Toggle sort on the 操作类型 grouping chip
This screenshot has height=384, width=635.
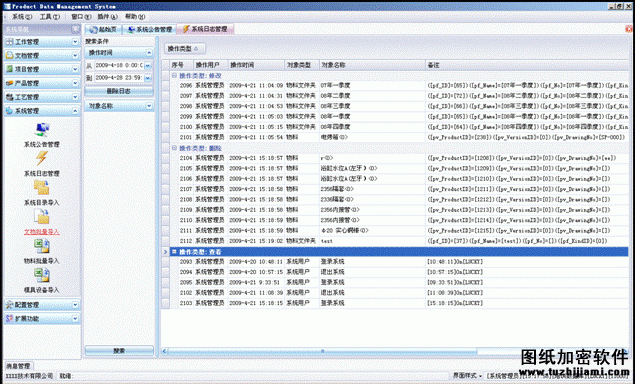[x=184, y=49]
